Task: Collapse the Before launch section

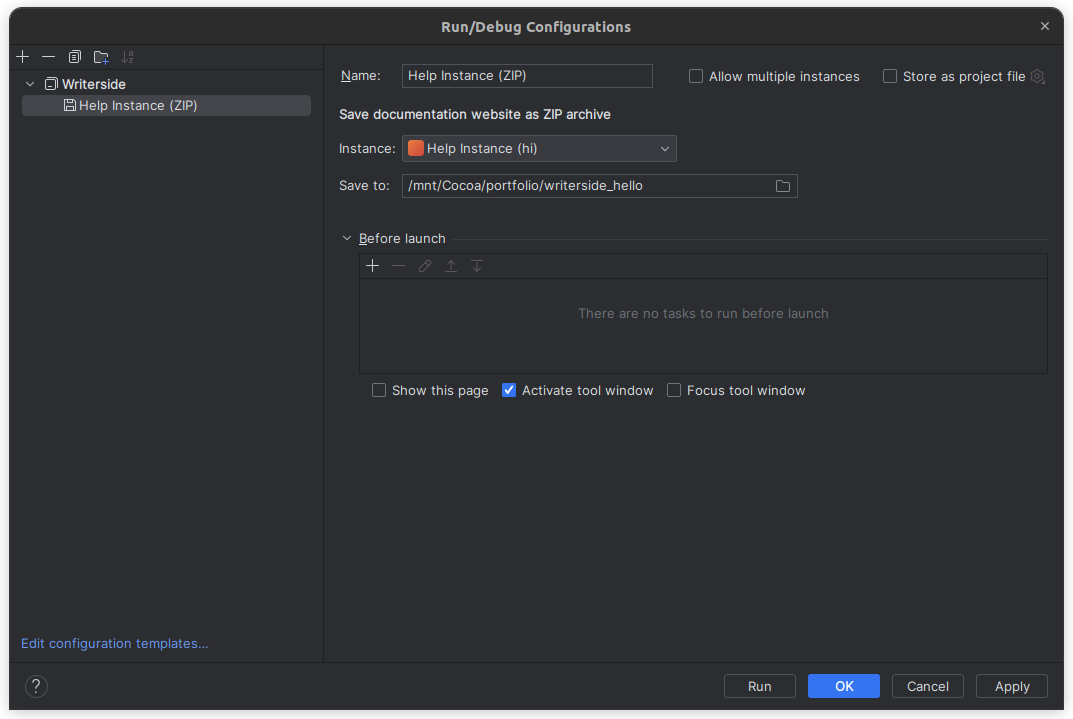Action: click(x=347, y=239)
